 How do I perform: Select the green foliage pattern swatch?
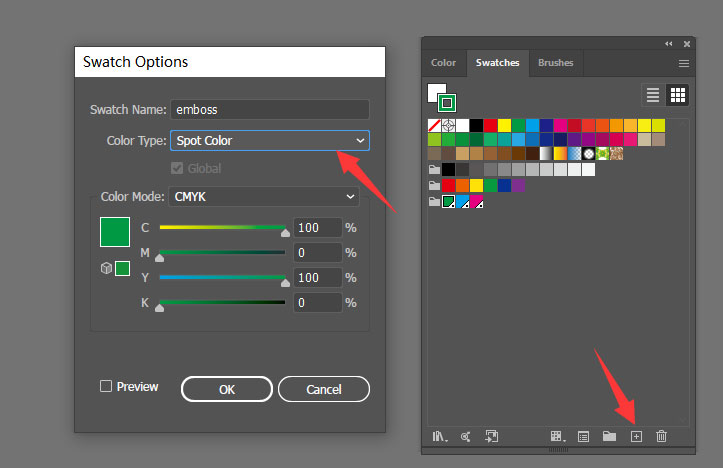pyautogui.click(x=603, y=154)
